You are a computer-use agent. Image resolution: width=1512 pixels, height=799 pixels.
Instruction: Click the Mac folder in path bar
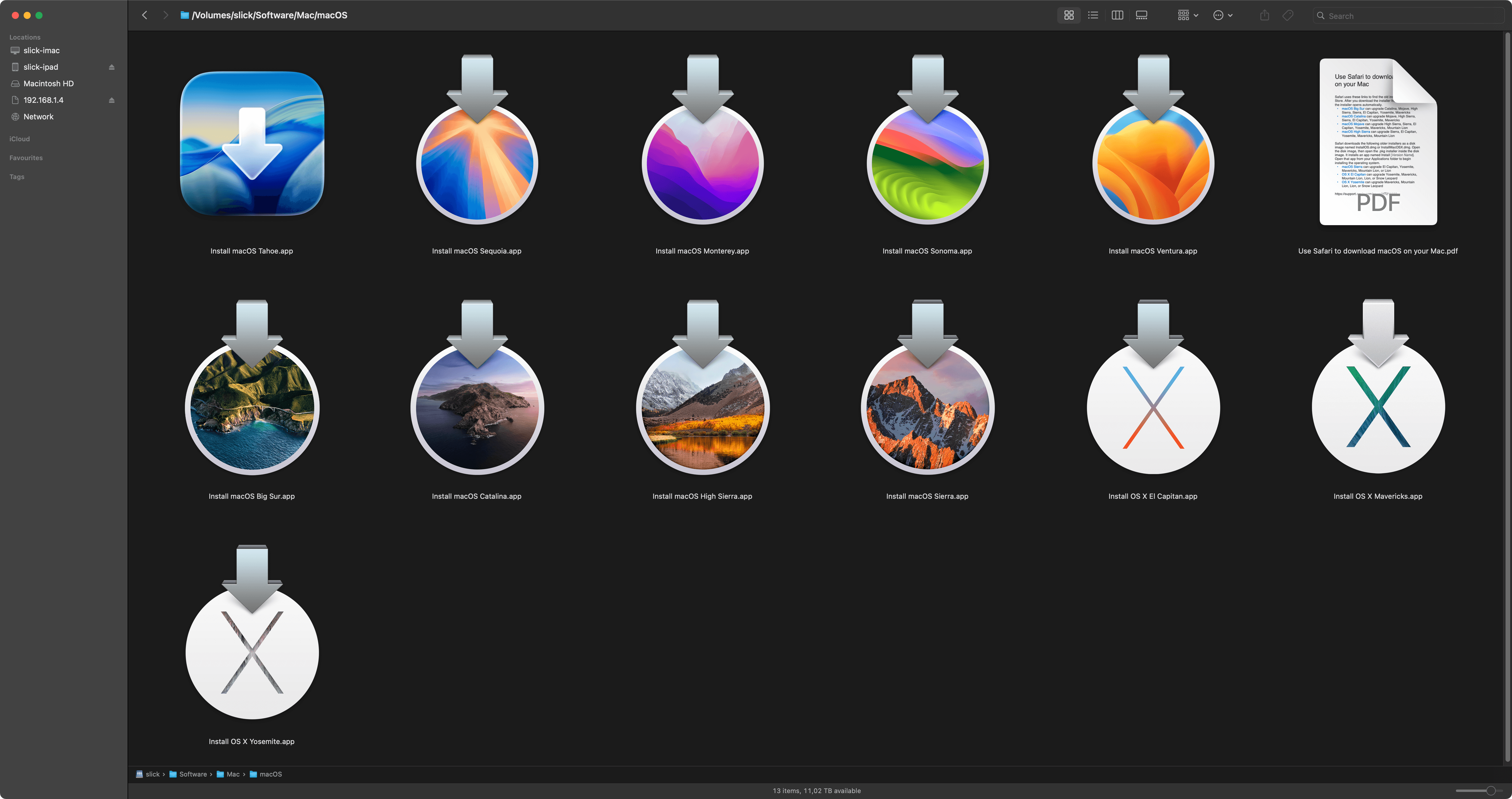click(232, 774)
